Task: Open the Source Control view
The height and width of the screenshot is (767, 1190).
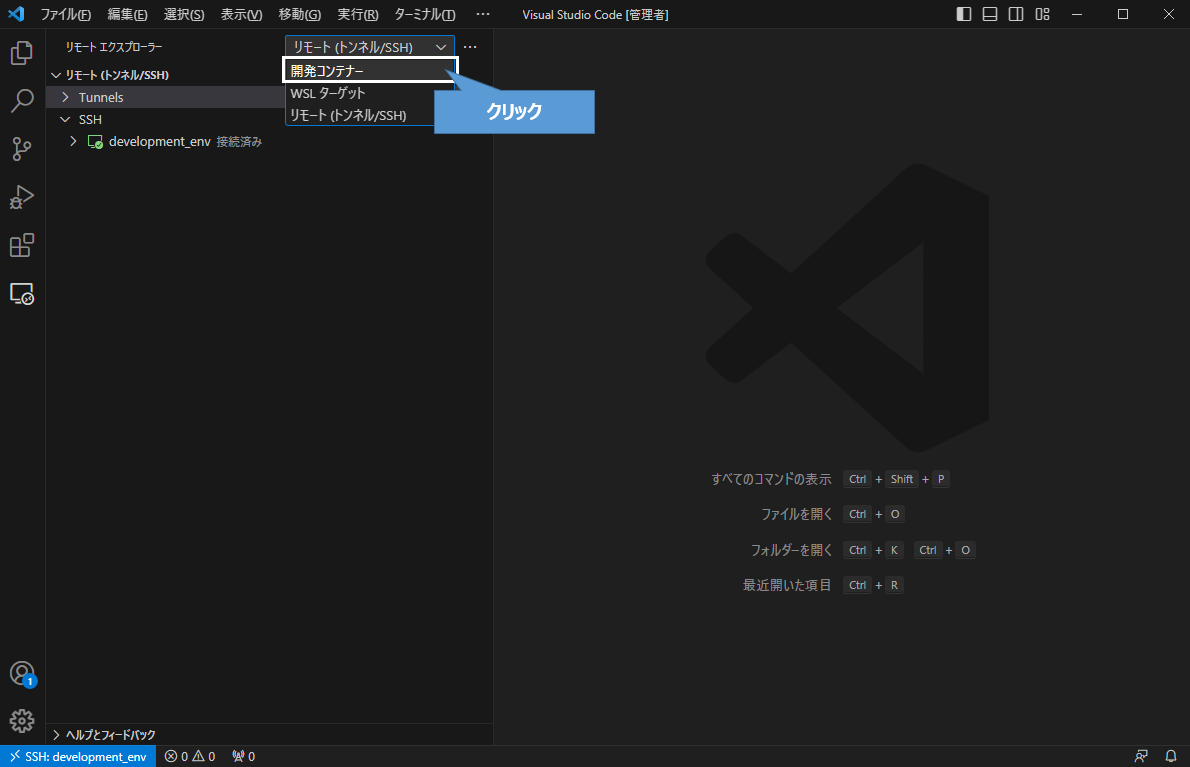Action: coord(22,149)
